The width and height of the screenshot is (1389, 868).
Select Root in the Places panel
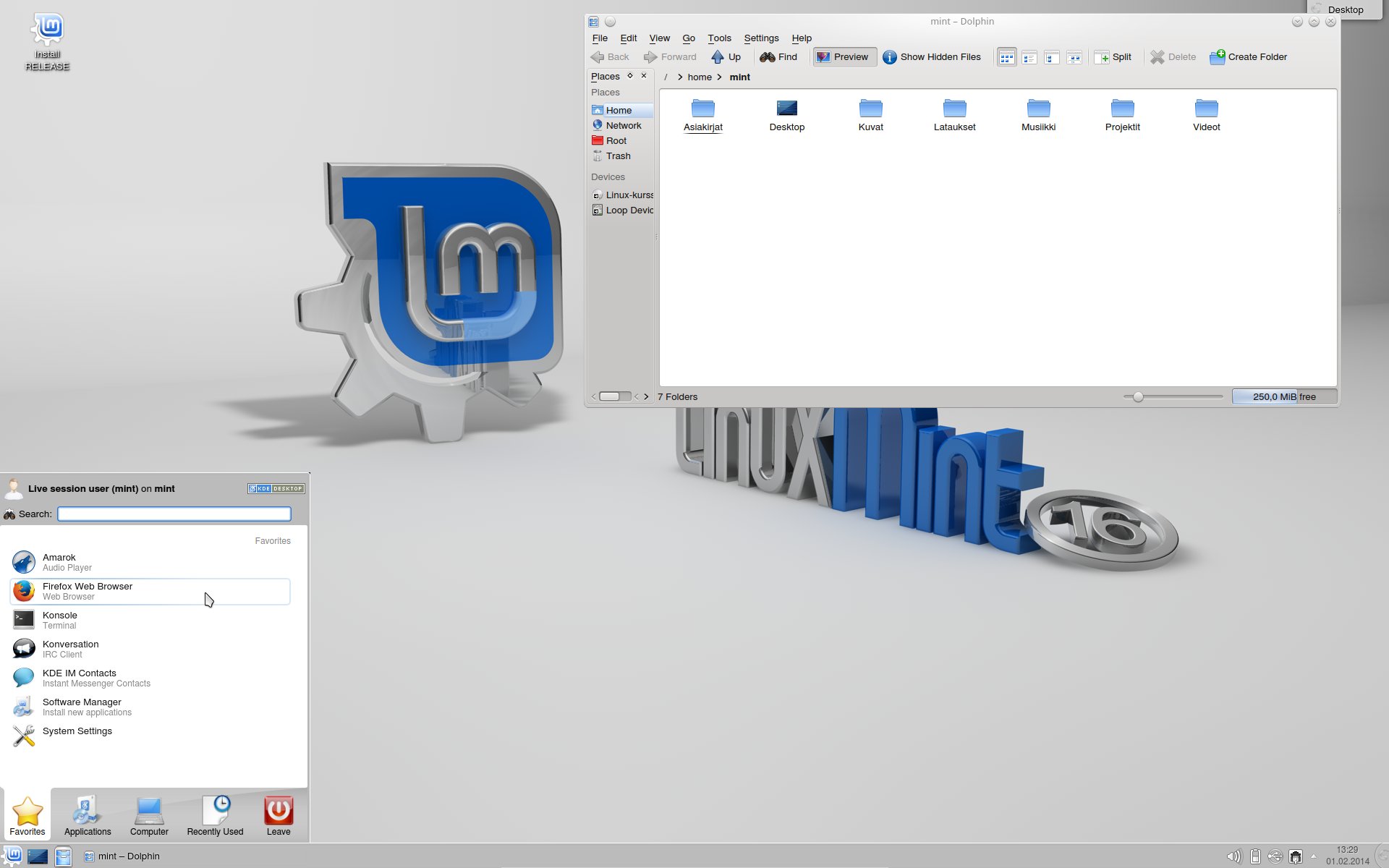[621, 140]
